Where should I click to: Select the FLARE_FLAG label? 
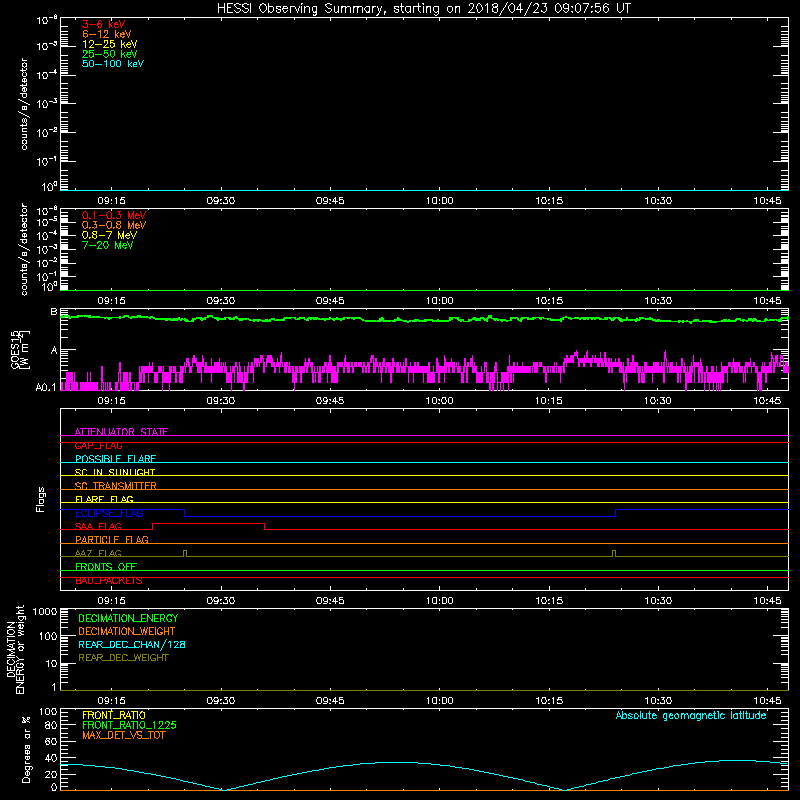pos(104,499)
